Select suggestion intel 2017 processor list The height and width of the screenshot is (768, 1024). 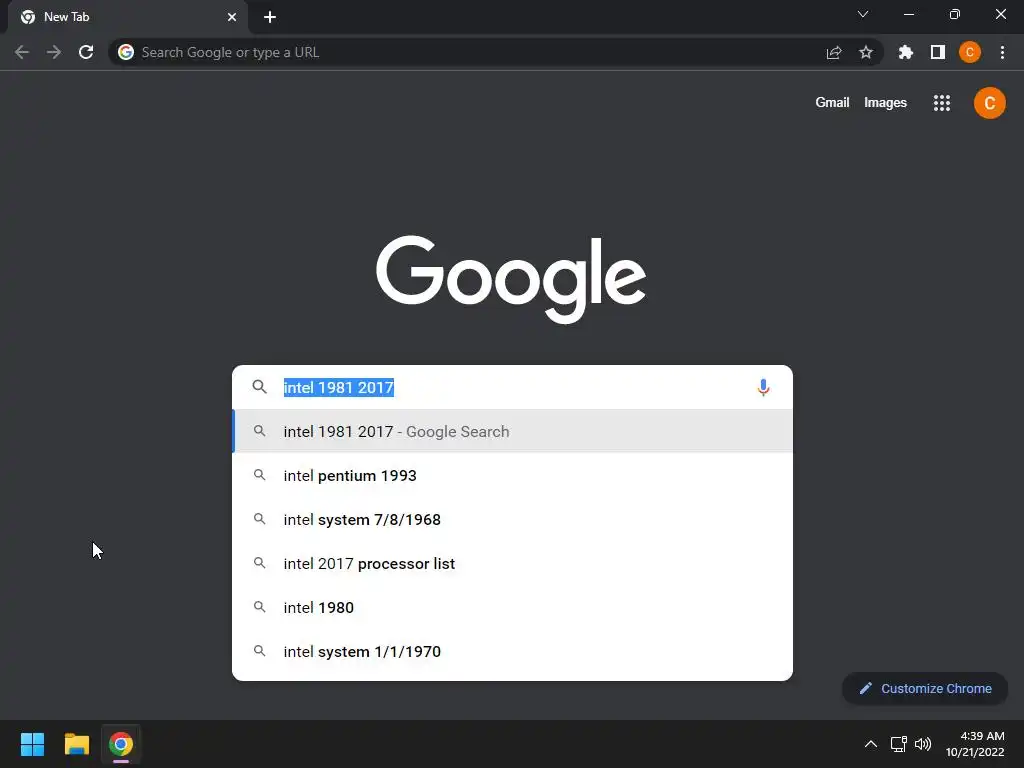pos(513,563)
